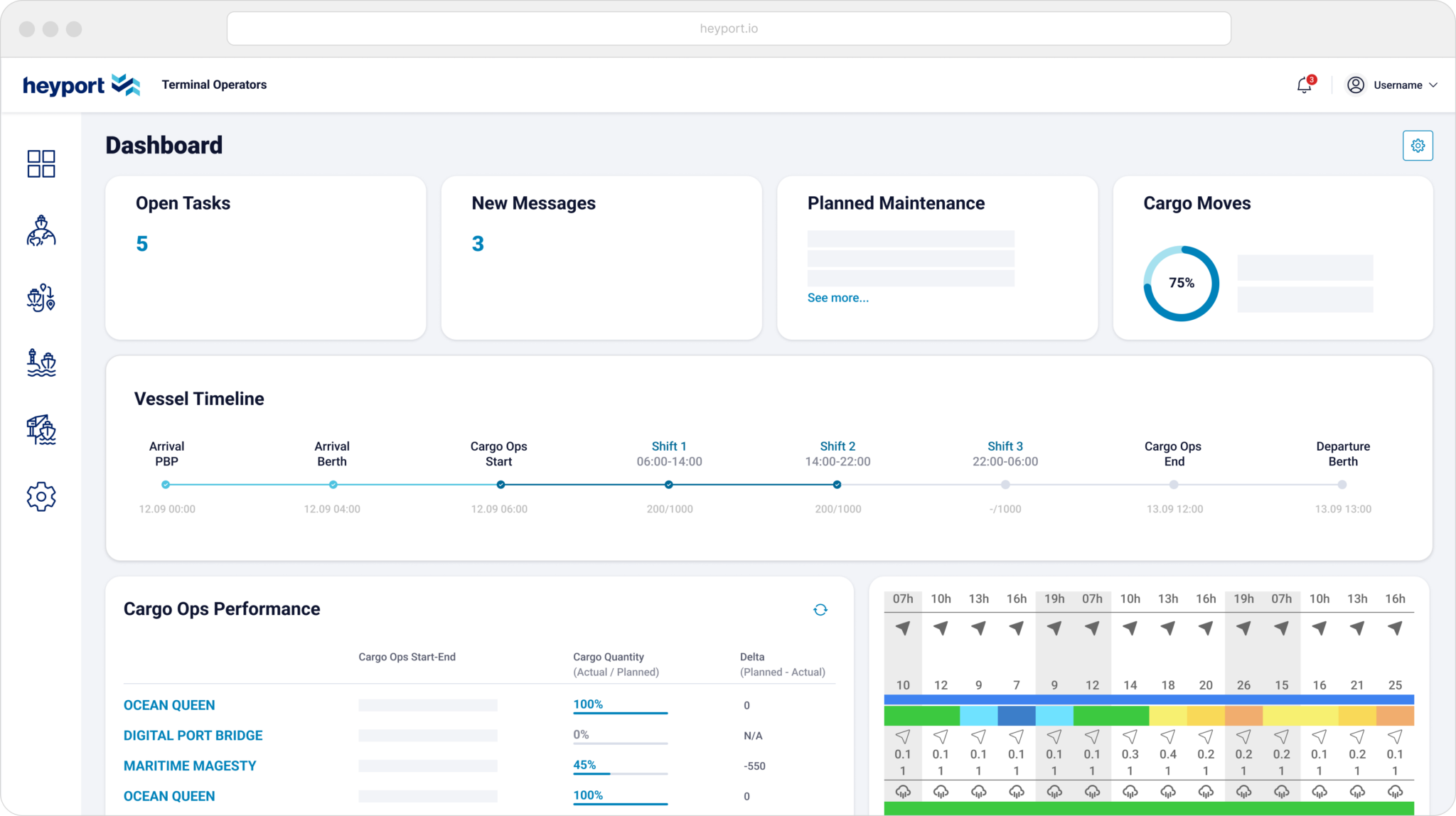1456x816 pixels.
Task: Click wind arrow under last 16h column
Action: click(x=1395, y=628)
